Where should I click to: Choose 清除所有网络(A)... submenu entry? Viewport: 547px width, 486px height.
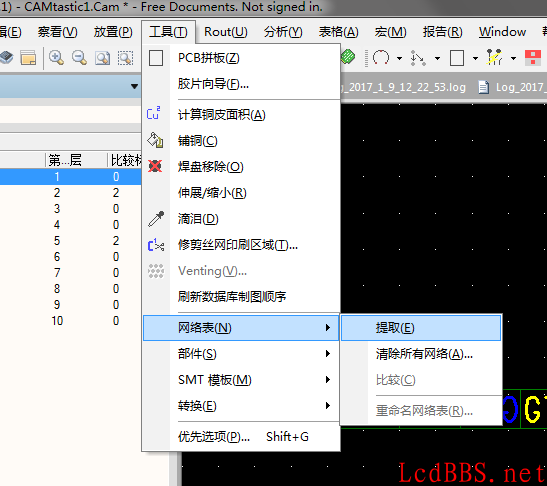point(421,354)
